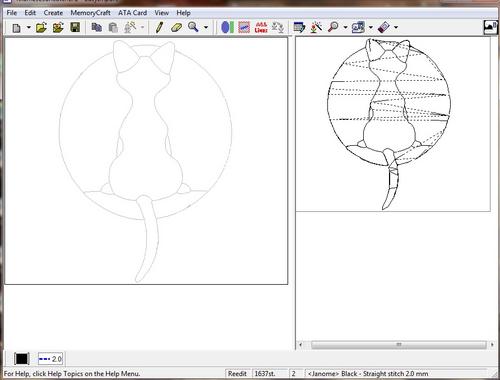The width and height of the screenshot is (500, 380).
Task: Expand the purple card device dropdown
Action: point(396,27)
